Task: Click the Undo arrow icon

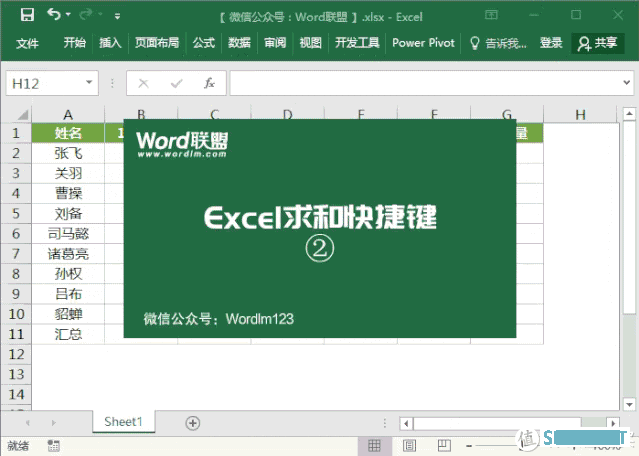Action: (x=54, y=15)
